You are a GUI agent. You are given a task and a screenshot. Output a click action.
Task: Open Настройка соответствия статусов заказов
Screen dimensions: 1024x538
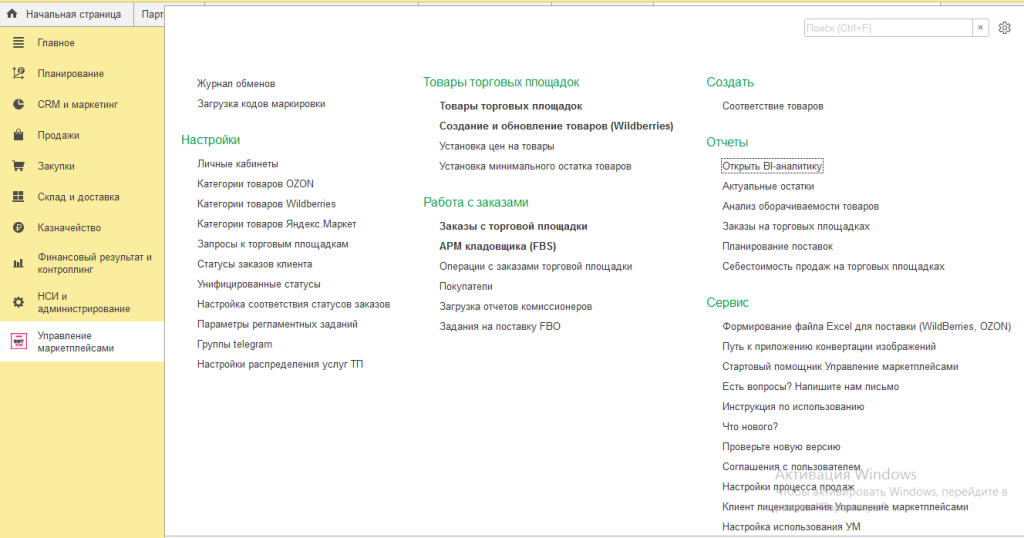[x=293, y=304]
